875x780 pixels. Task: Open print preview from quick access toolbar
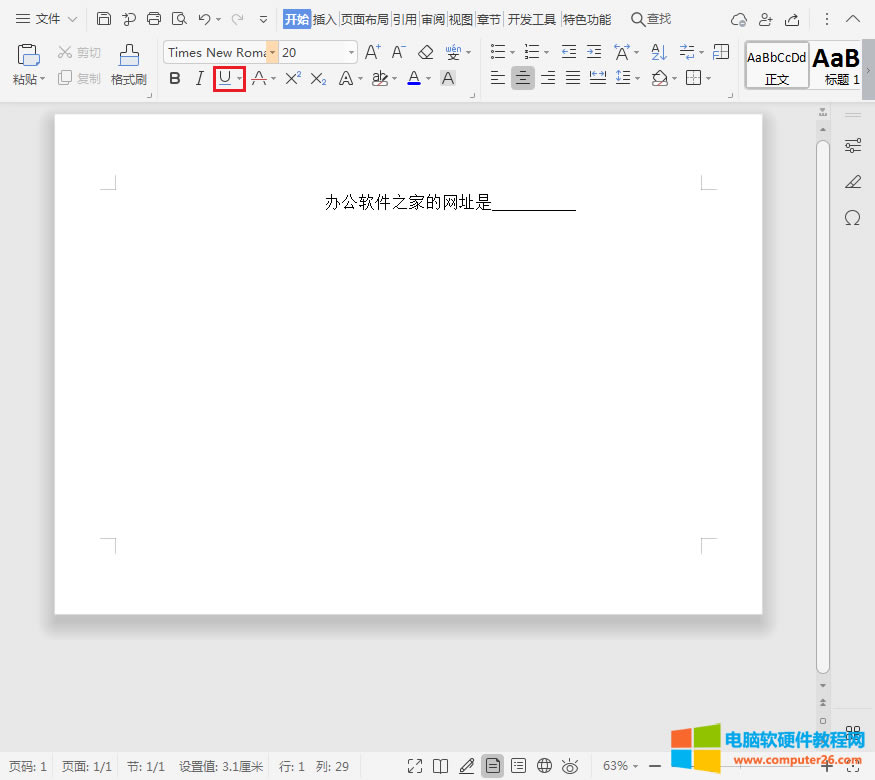(180, 18)
